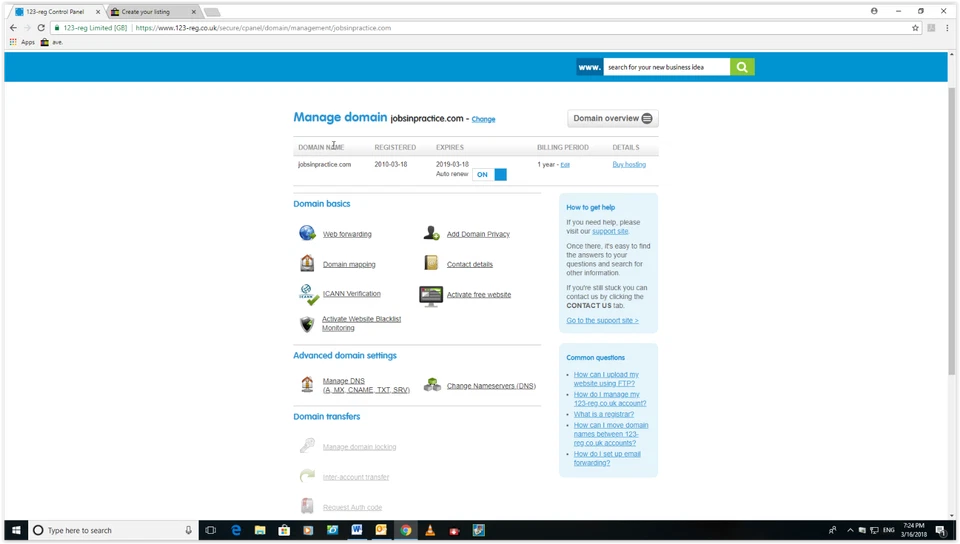Click the Add Domain Privacy person icon
The width and height of the screenshot is (960, 544).
click(x=431, y=233)
